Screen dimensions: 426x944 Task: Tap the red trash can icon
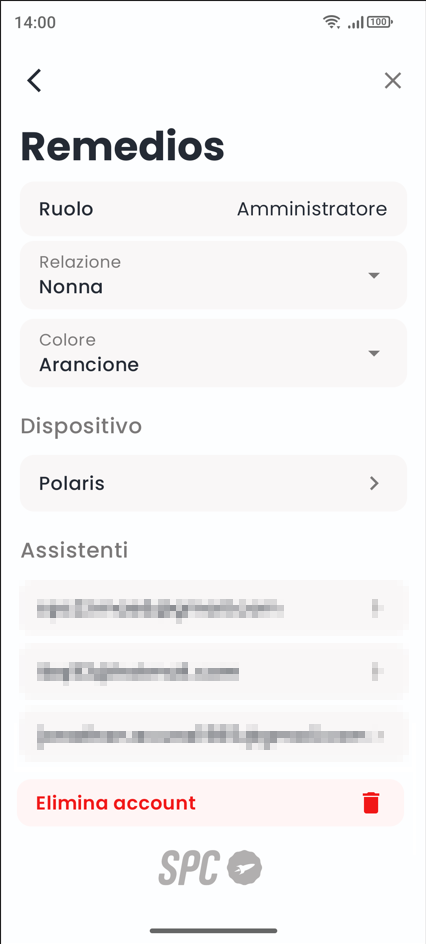(371, 803)
